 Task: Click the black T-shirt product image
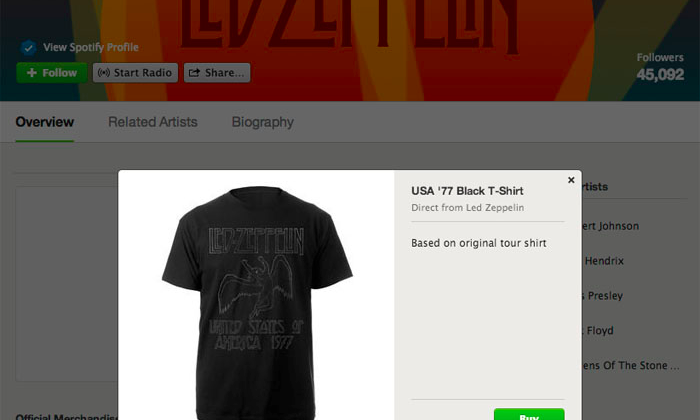click(x=257, y=303)
